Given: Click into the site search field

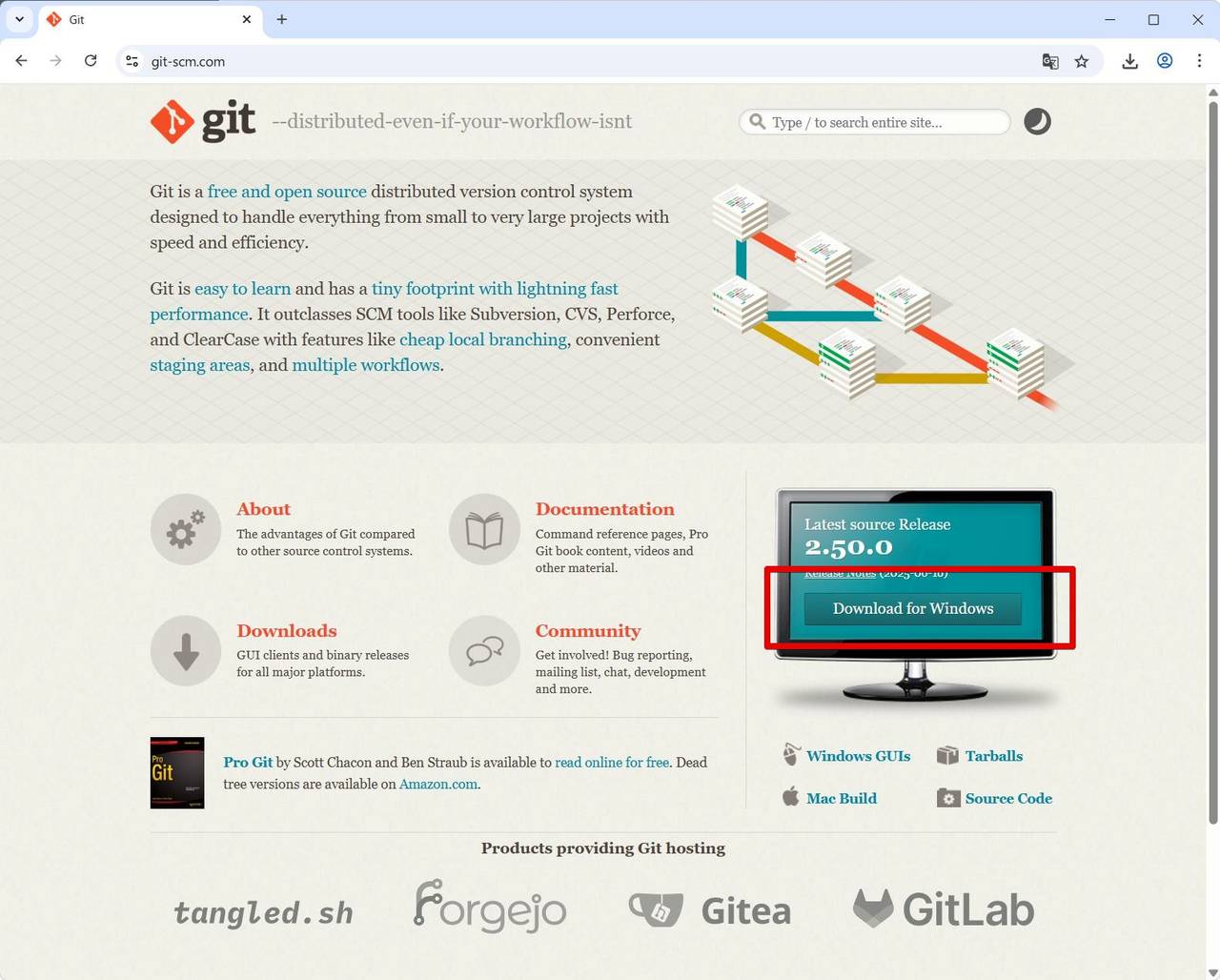Looking at the screenshot, I should [x=875, y=122].
